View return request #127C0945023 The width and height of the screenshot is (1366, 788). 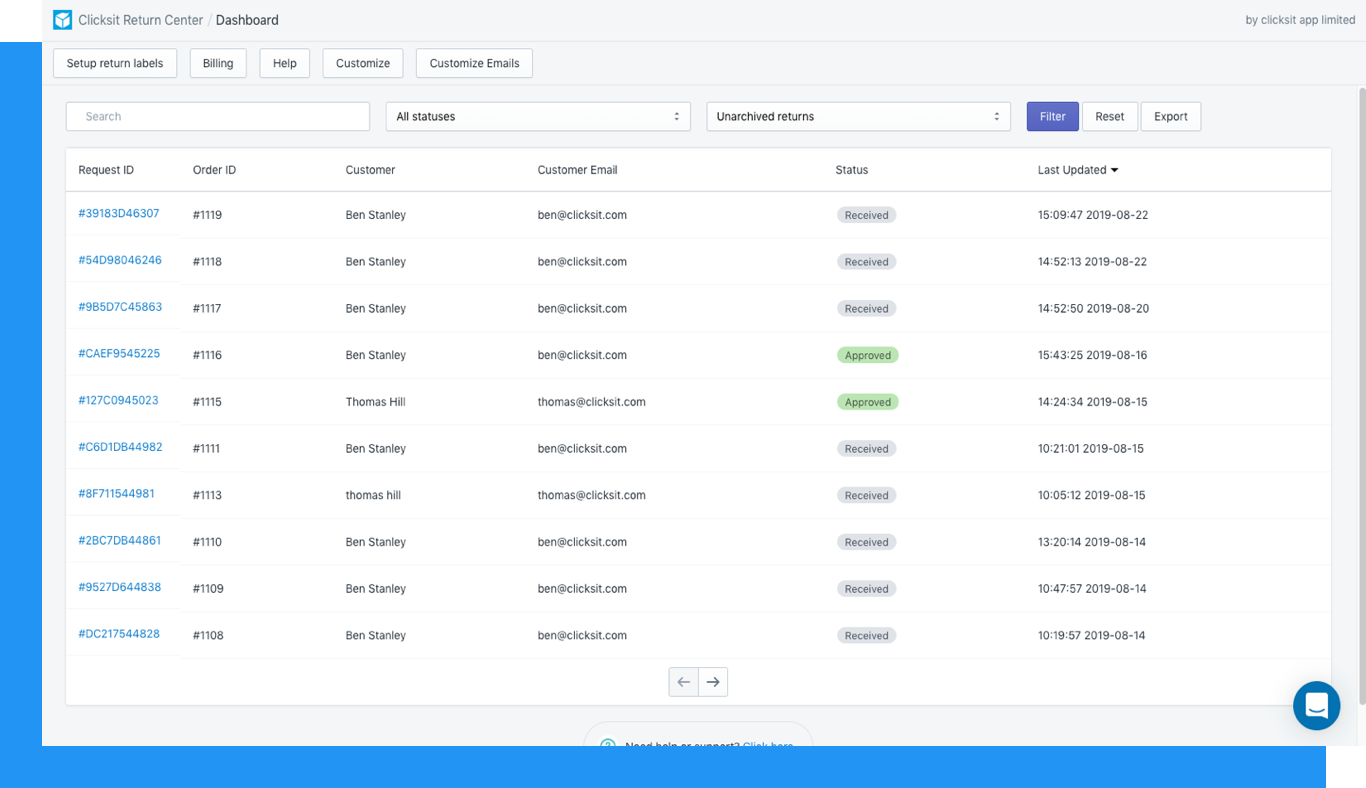(x=118, y=401)
